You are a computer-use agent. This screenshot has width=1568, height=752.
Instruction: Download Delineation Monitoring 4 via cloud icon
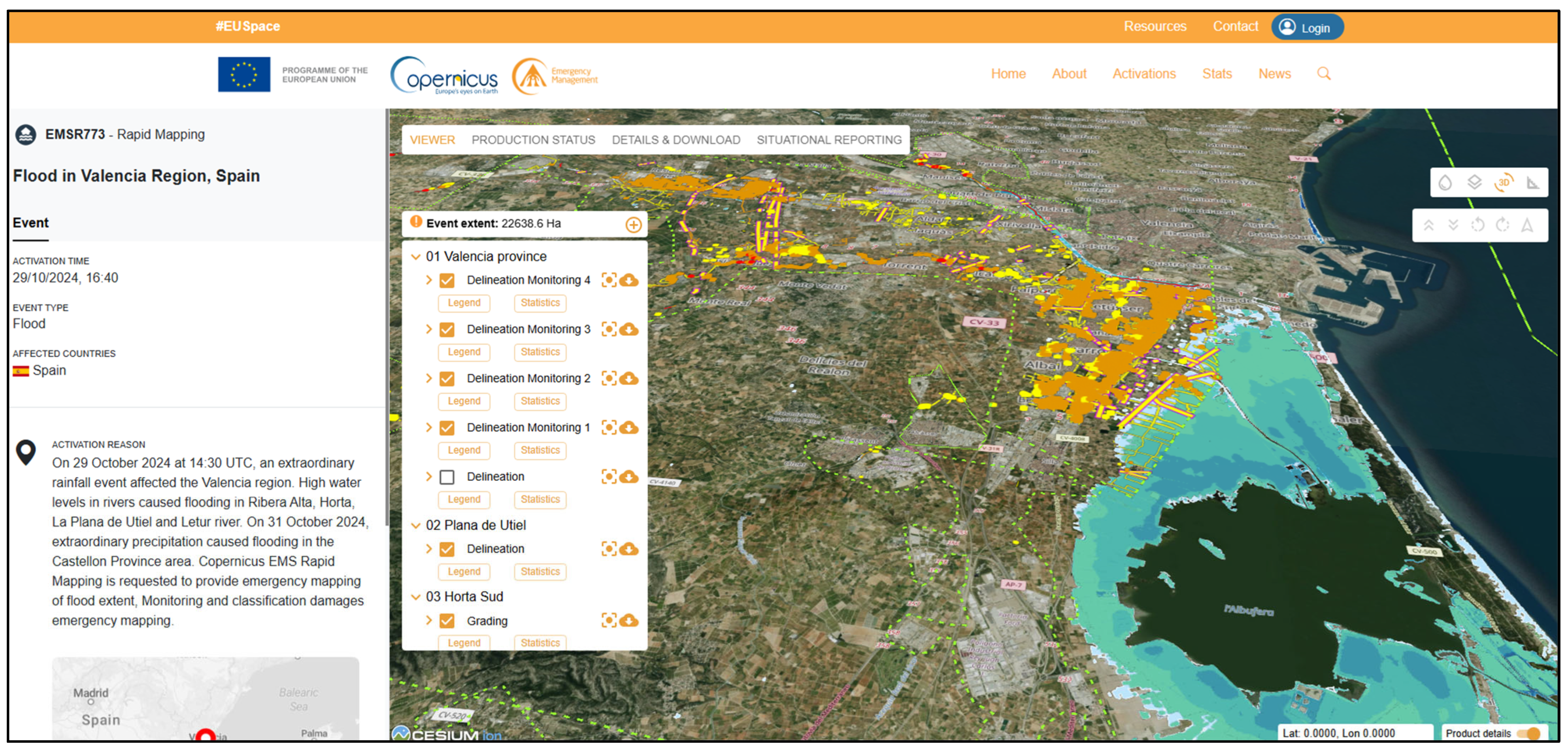click(x=629, y=280)
